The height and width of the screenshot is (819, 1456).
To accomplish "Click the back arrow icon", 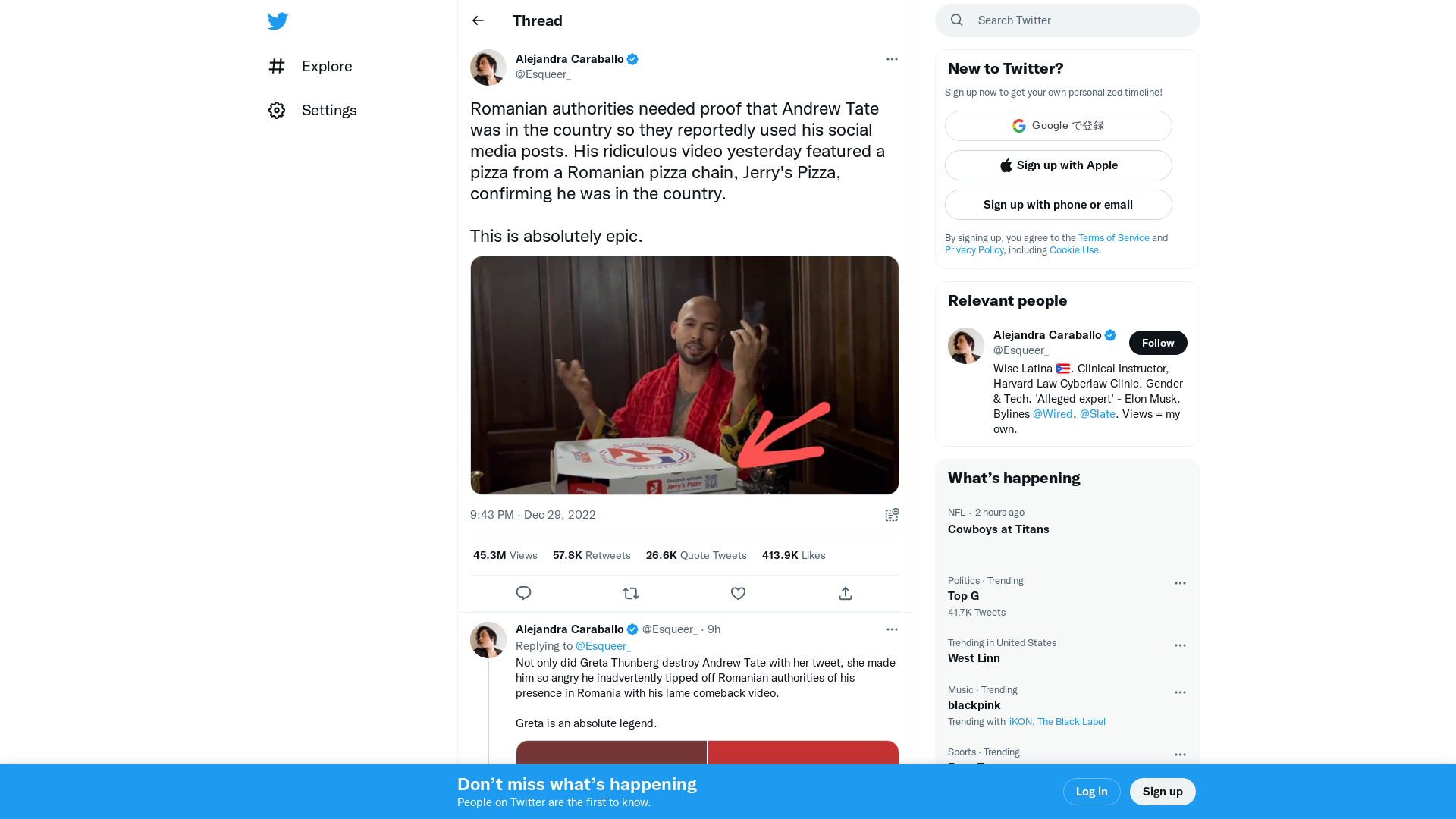I will pyautogui.click(x=478, y=20).
